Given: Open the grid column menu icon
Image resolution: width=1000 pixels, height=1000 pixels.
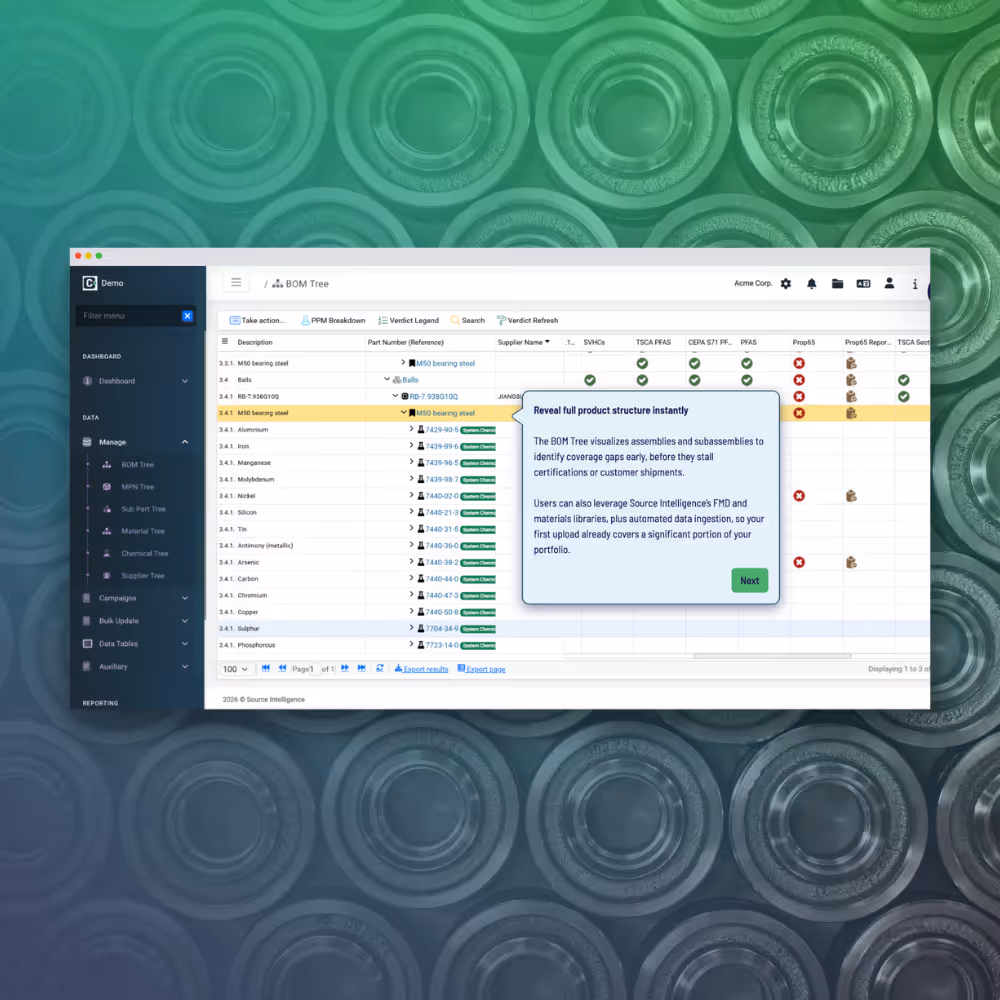Looking at the screenshot, I should point(224,342).
